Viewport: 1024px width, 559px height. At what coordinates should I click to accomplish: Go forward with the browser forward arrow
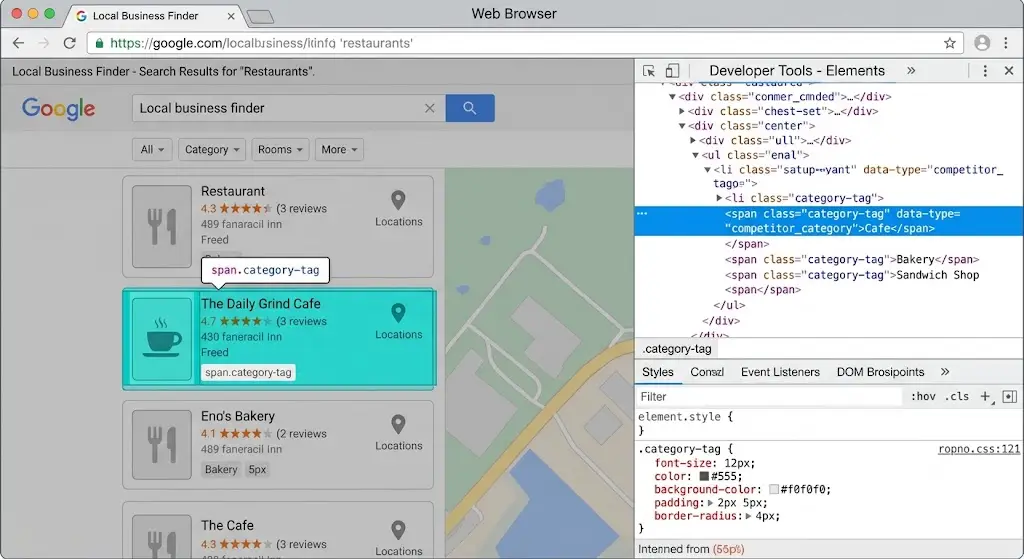click(44, 43)
